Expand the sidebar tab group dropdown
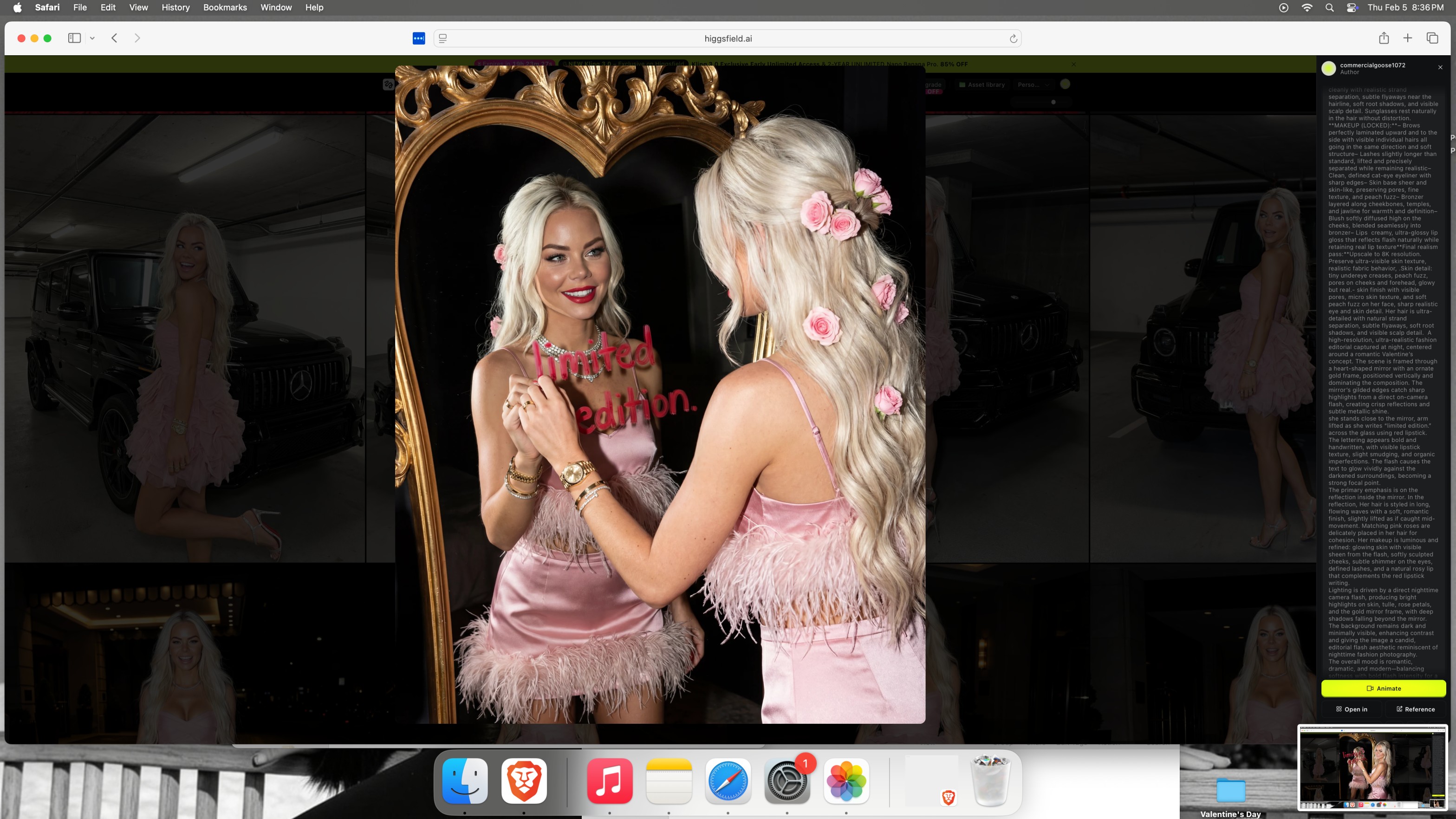Viewport: 1456px width, 819px height. (x=92, y=39)
